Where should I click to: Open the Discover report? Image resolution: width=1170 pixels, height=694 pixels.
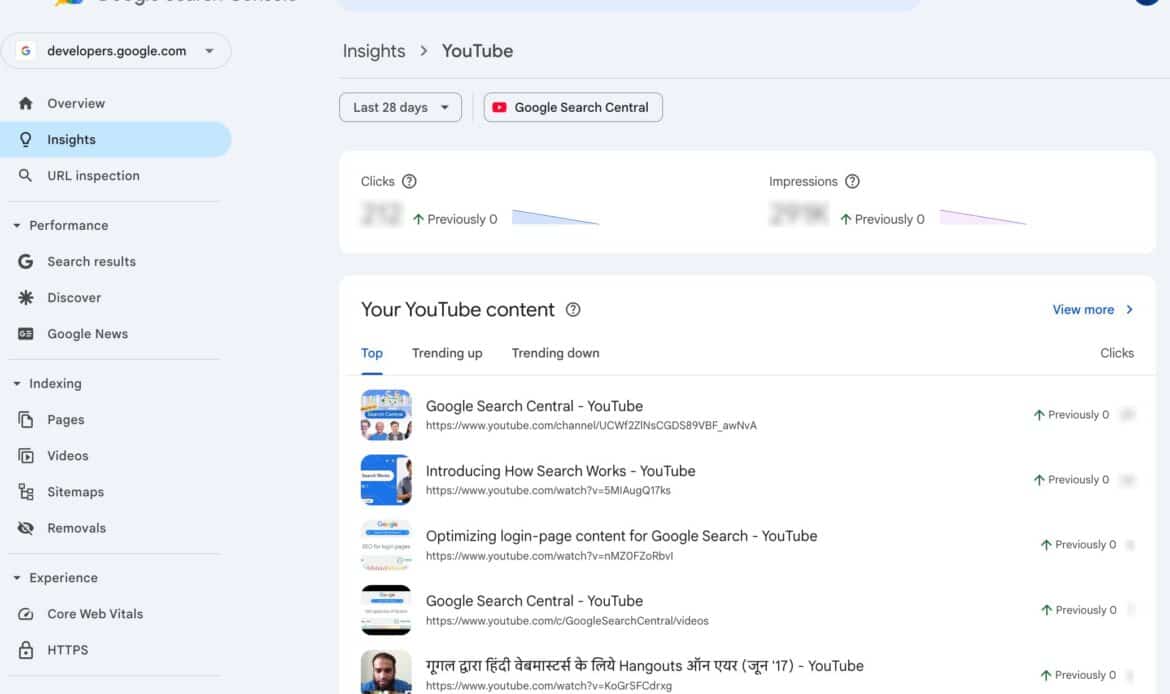coord(76,297)
